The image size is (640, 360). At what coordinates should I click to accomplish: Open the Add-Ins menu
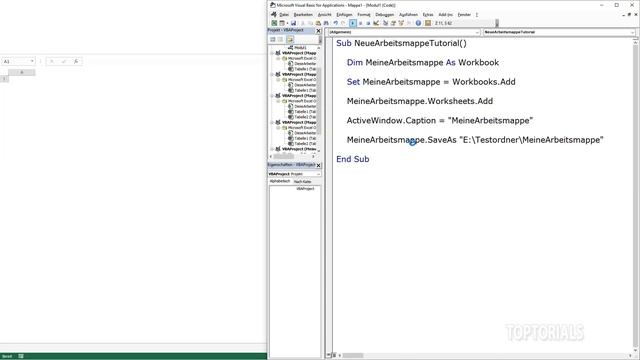tap(446, 15)
